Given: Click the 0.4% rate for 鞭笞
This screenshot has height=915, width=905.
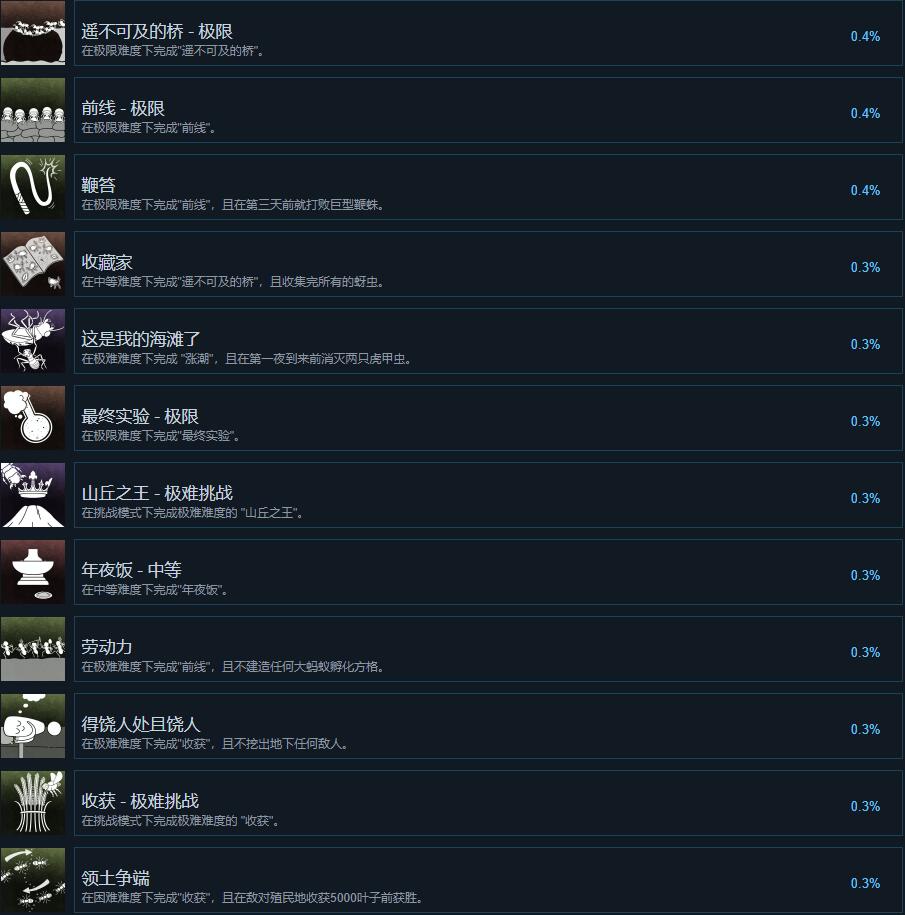Looking at the screenshot, I should pyautogui.click(x=865, y=190).
